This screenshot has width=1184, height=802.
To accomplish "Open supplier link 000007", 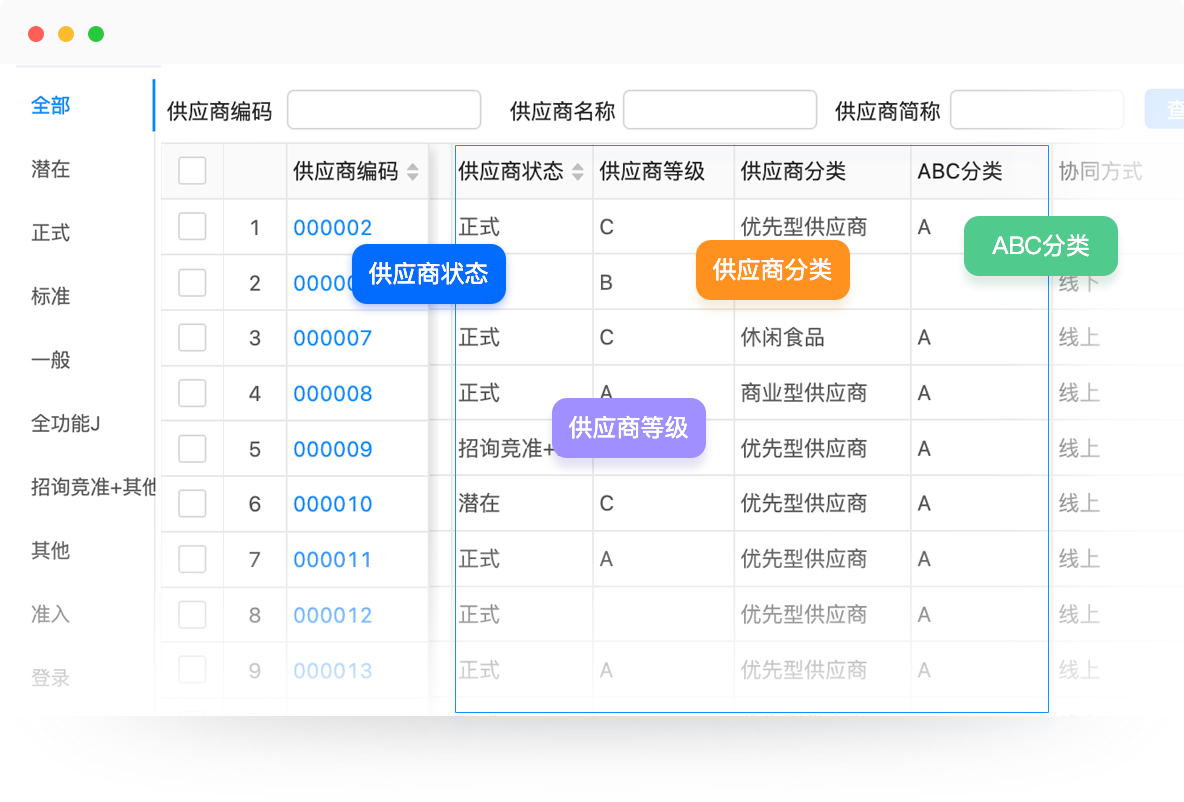I will (333, 339).
